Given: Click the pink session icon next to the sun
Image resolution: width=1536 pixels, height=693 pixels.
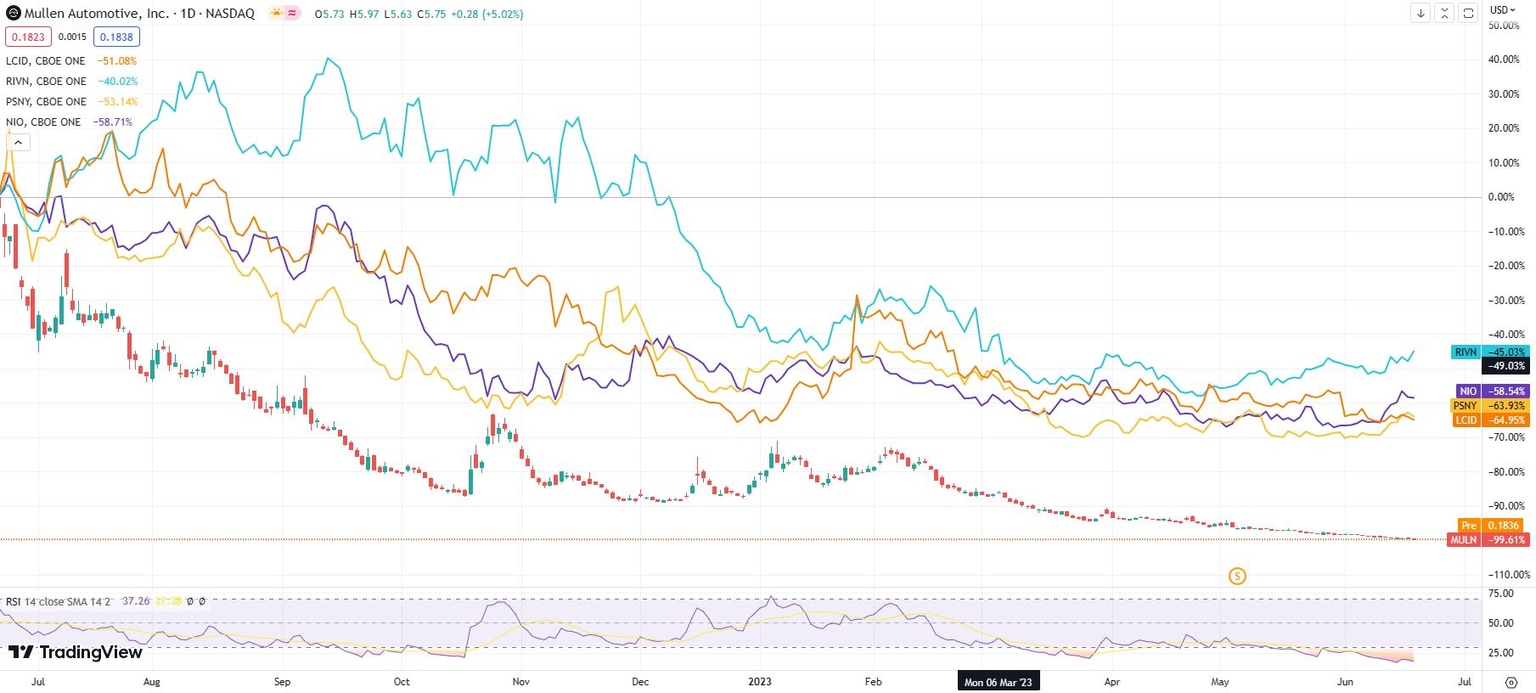Looking at the screenshot, I should tap(292, 14).
